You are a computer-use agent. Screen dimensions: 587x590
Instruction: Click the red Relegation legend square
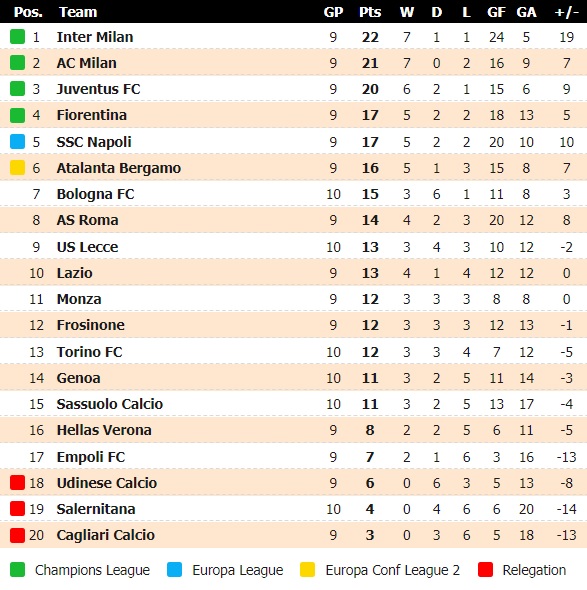tap(485, 570)
